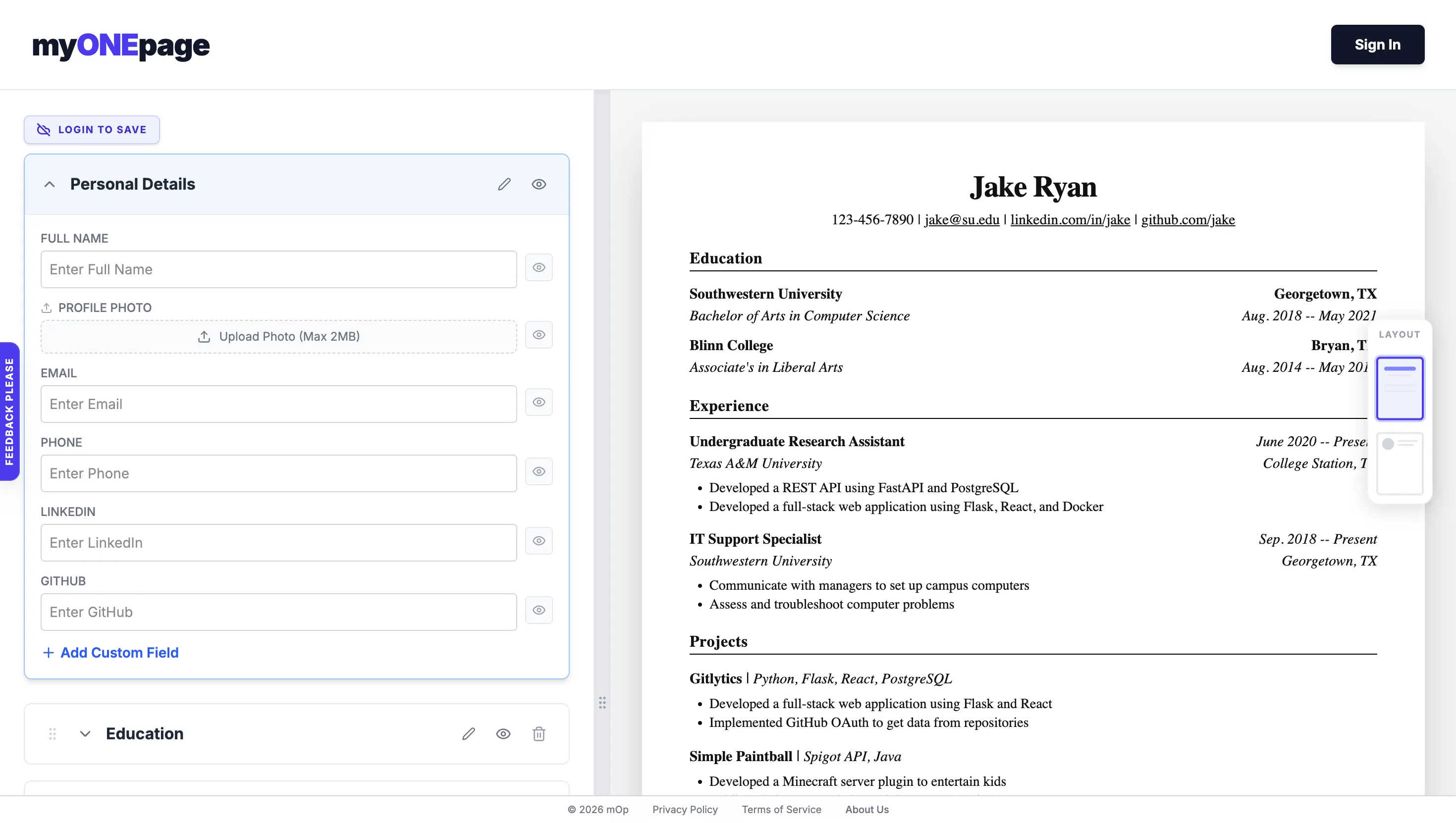Click the eye-slash icon on Login To Save
This screenshot has height=823, width=1456.
(43, 129)
